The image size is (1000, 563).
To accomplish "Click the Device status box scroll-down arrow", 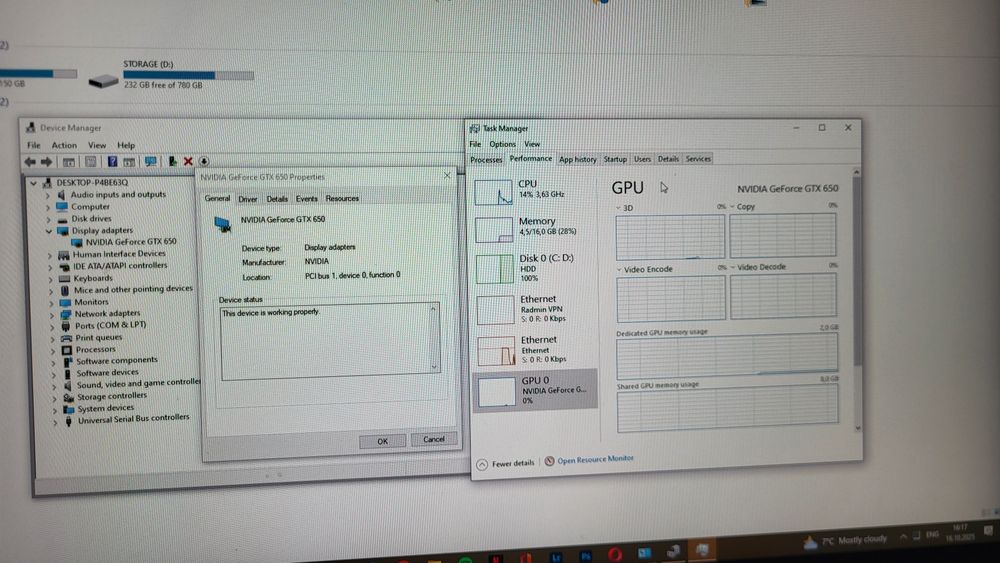I will pyautogui.click(x=434, y=367).
